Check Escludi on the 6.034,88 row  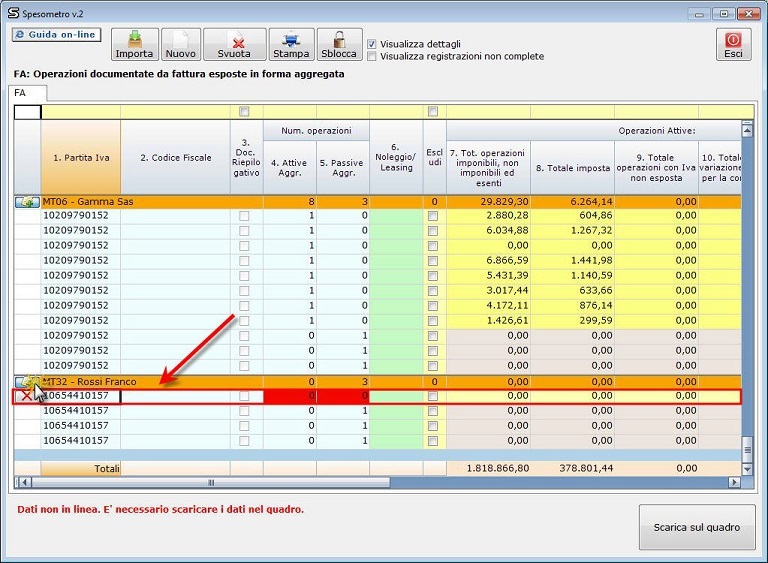point(433,231)
